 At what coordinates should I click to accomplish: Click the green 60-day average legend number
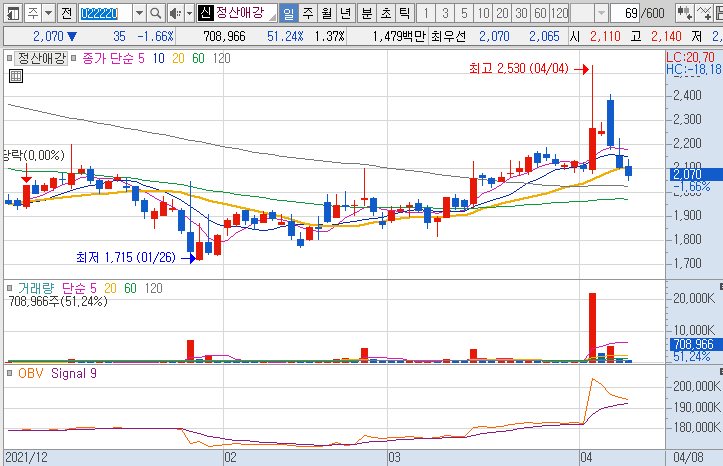pyautogui.click(x=198, y=59)
